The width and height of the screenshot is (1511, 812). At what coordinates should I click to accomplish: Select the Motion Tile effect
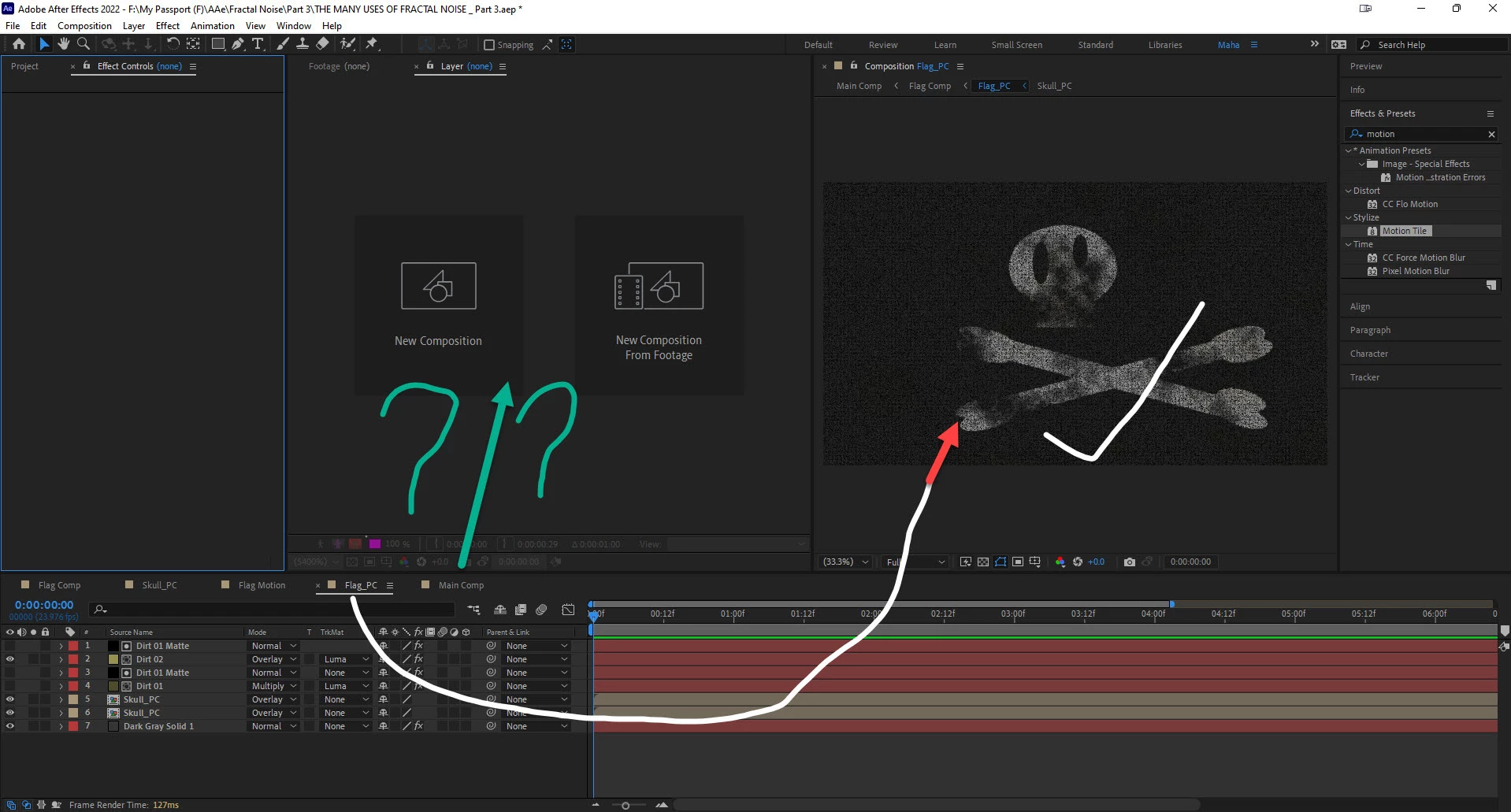coord(1404,231)
